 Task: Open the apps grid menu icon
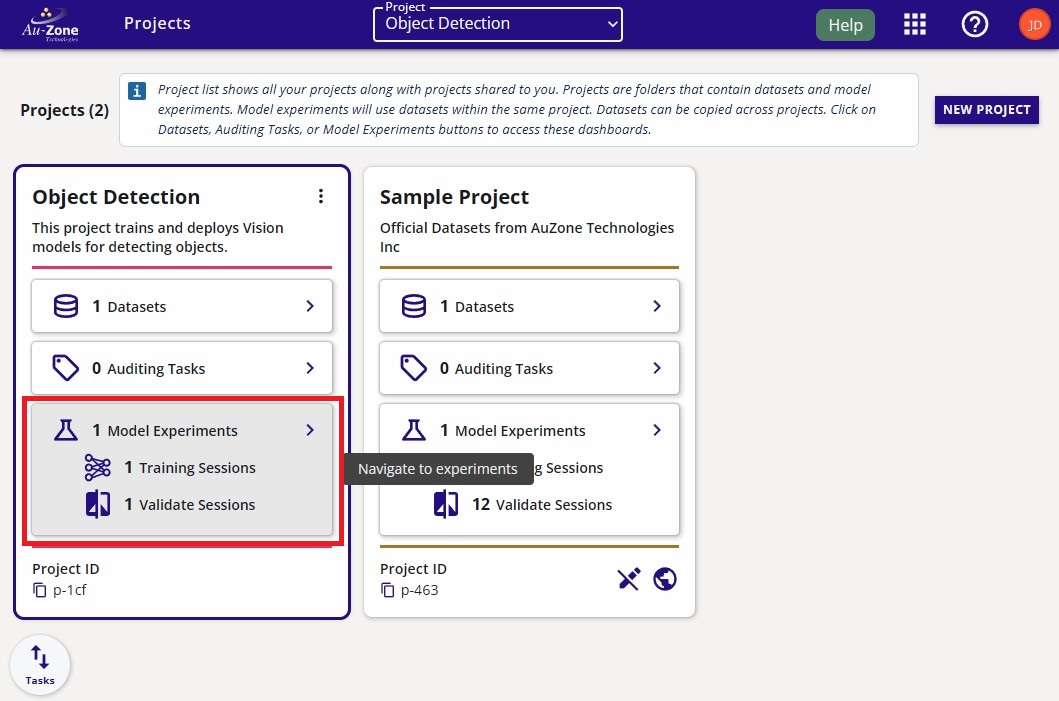[914, 25]
